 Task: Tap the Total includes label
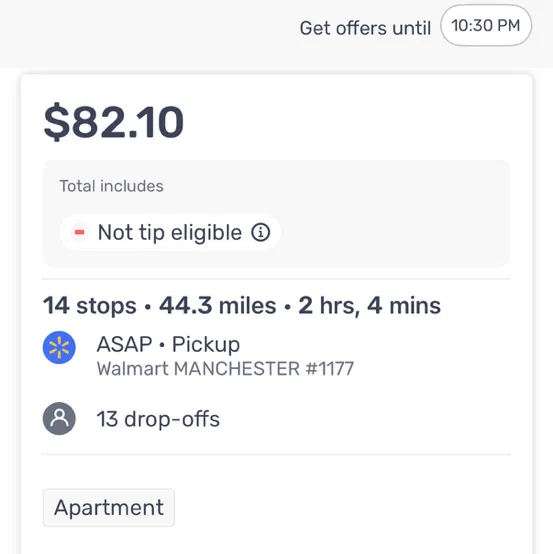point(111,186)
